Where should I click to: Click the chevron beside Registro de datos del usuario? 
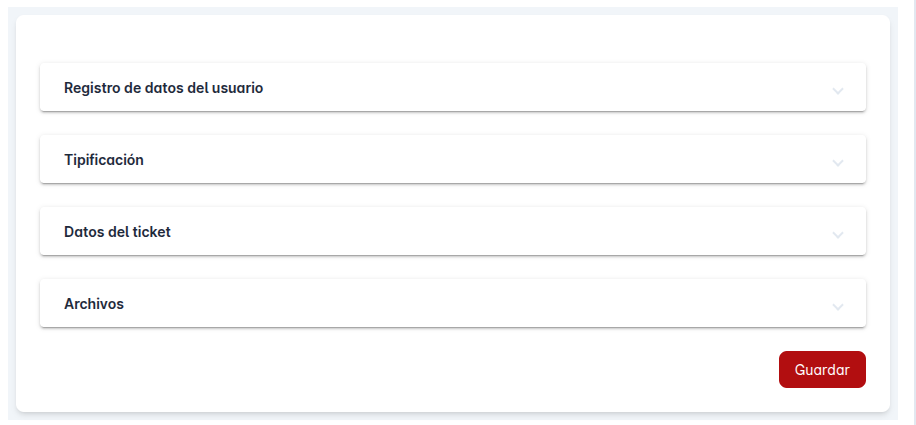(838, 90)
